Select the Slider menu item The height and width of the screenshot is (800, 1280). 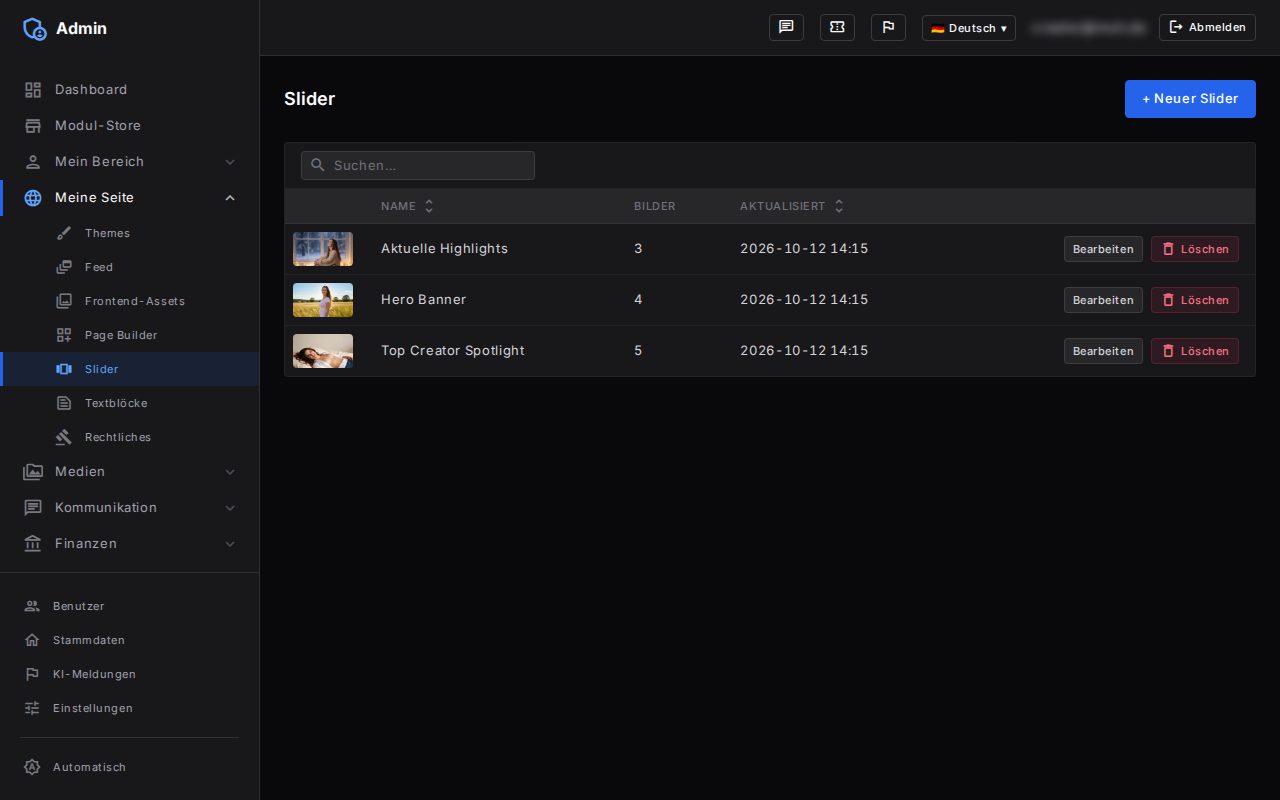(x=130, y=369)
